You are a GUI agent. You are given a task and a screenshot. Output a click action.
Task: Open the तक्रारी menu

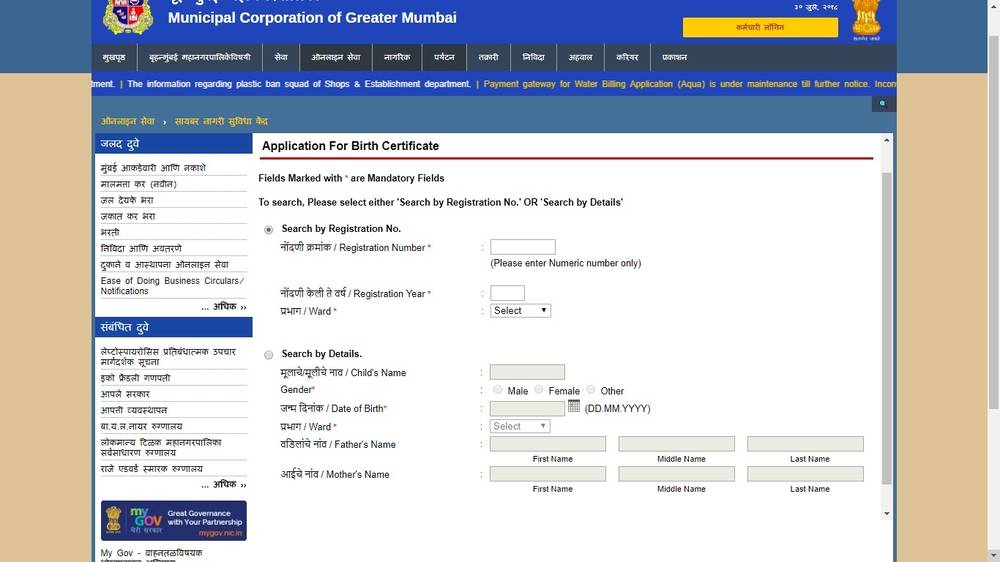489,57
